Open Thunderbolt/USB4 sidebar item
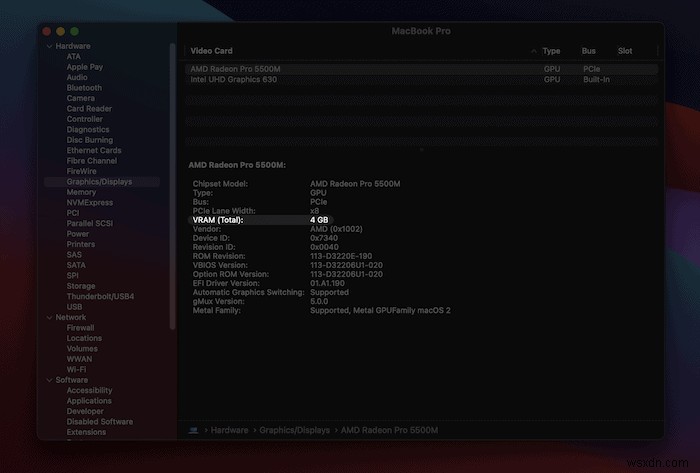The image size is (700, 473). [100, 297]
